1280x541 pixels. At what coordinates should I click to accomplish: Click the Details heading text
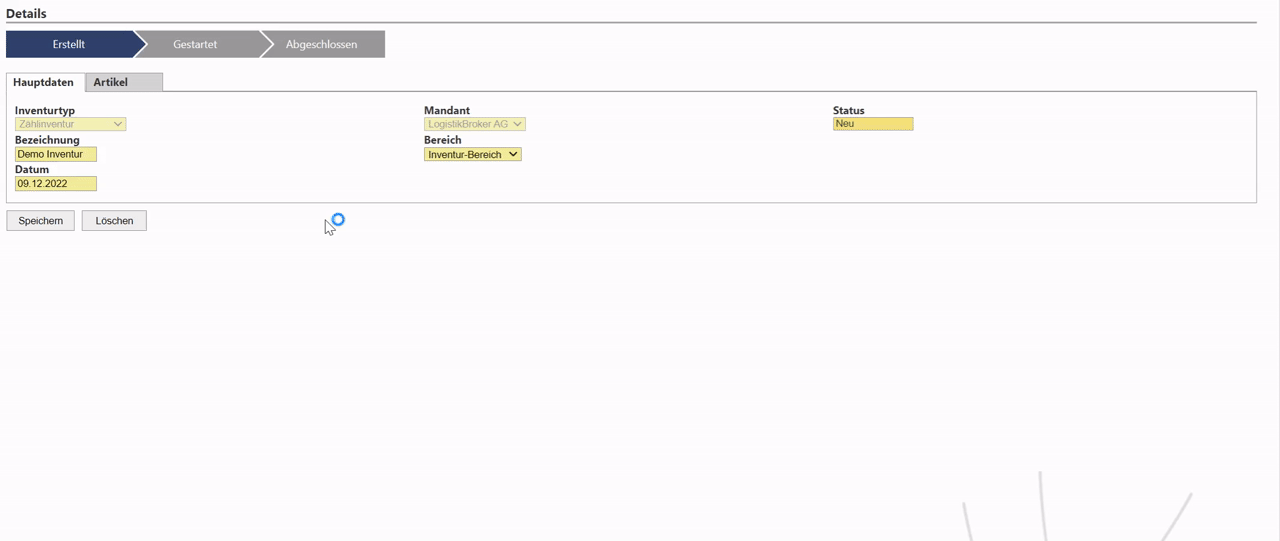click(x=26, y=14)
